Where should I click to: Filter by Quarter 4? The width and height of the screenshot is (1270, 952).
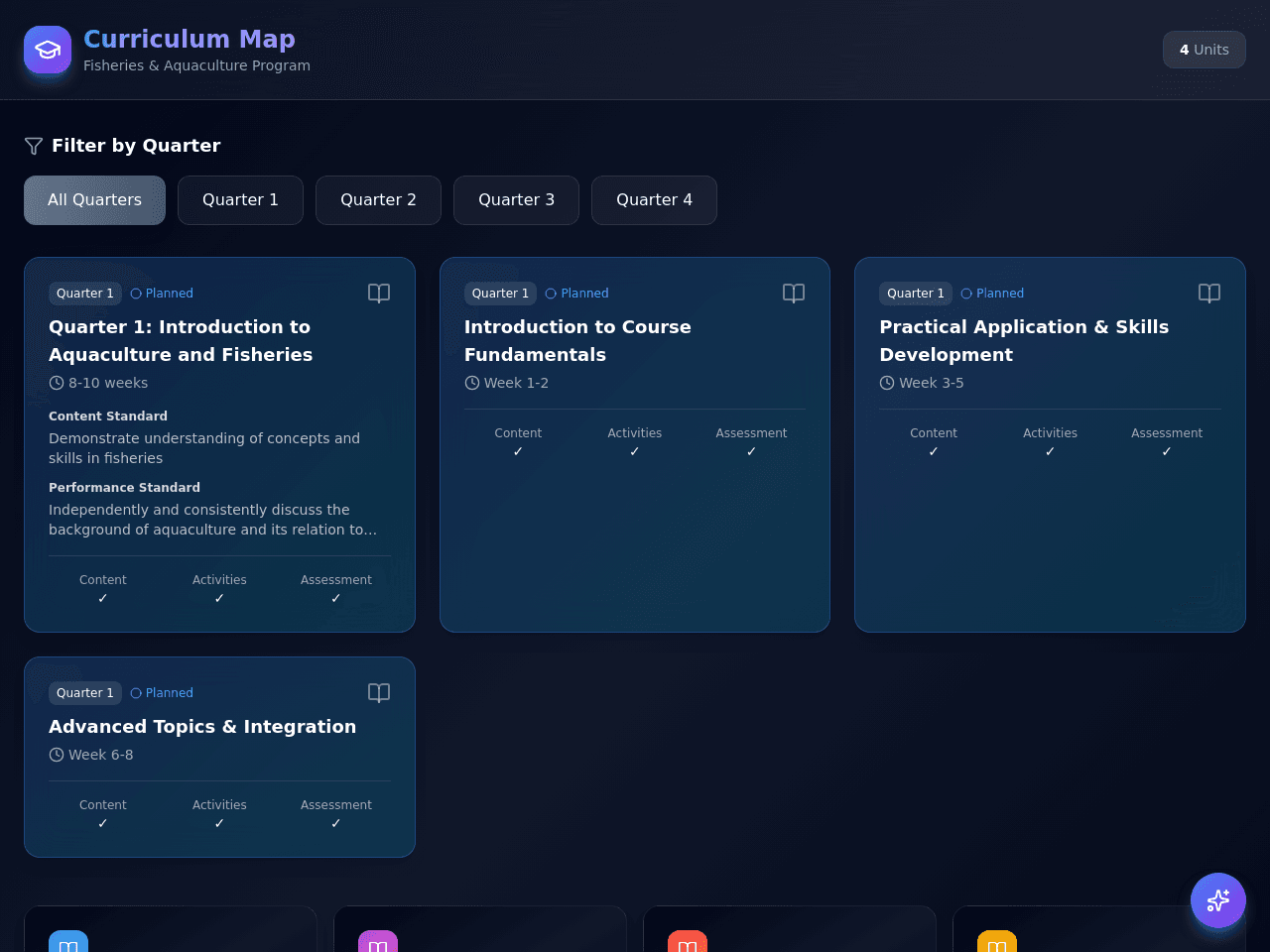point(654,200)
